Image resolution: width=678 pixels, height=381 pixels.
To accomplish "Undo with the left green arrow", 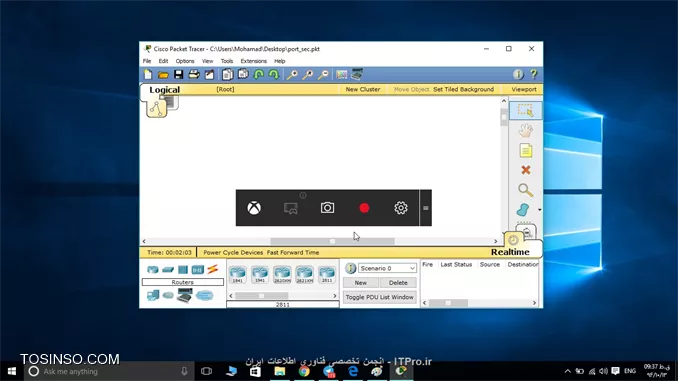I will pyautogui.click(x=259, y=74).
